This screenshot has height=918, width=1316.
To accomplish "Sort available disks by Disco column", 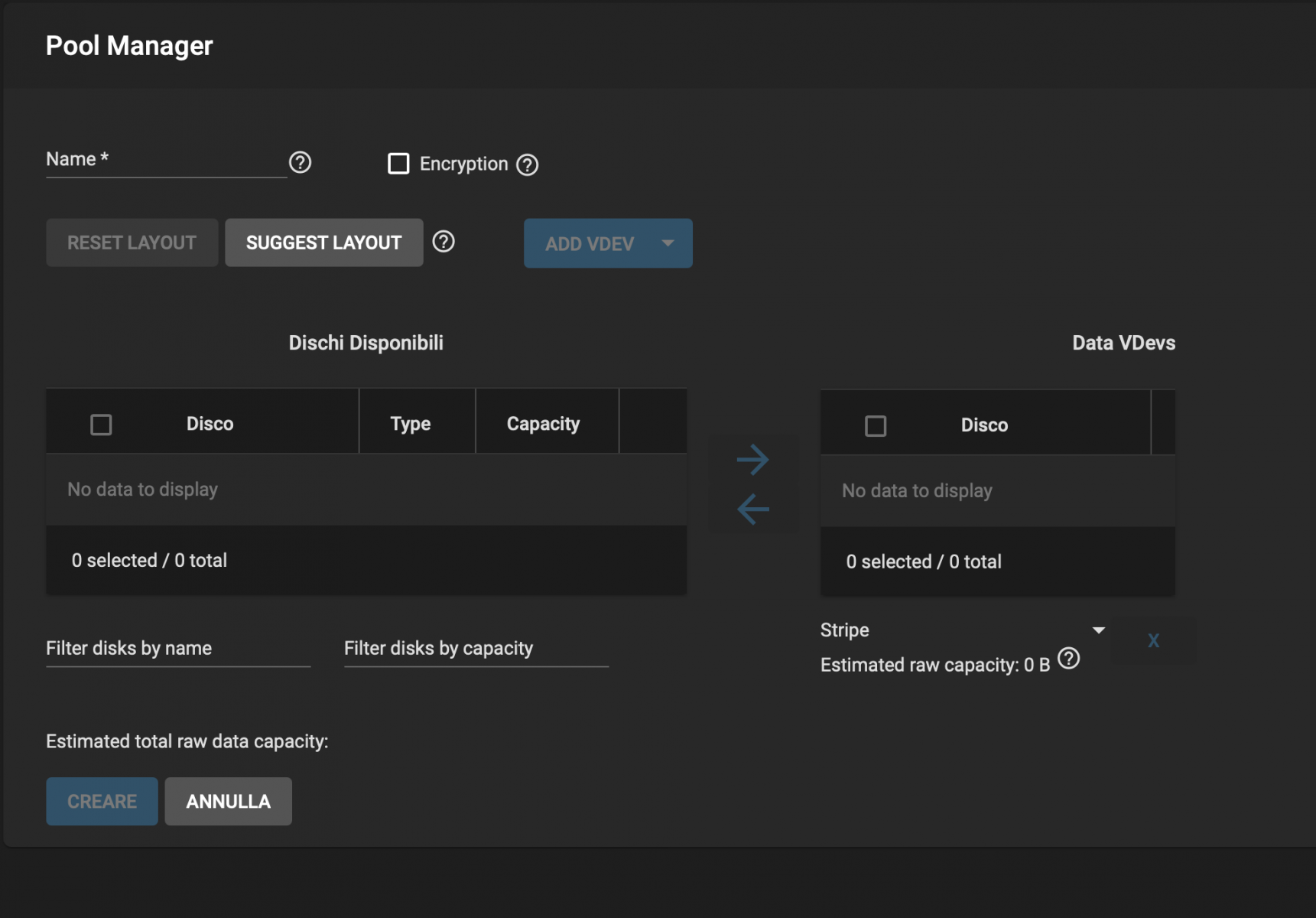I will [x=210, y=424].
